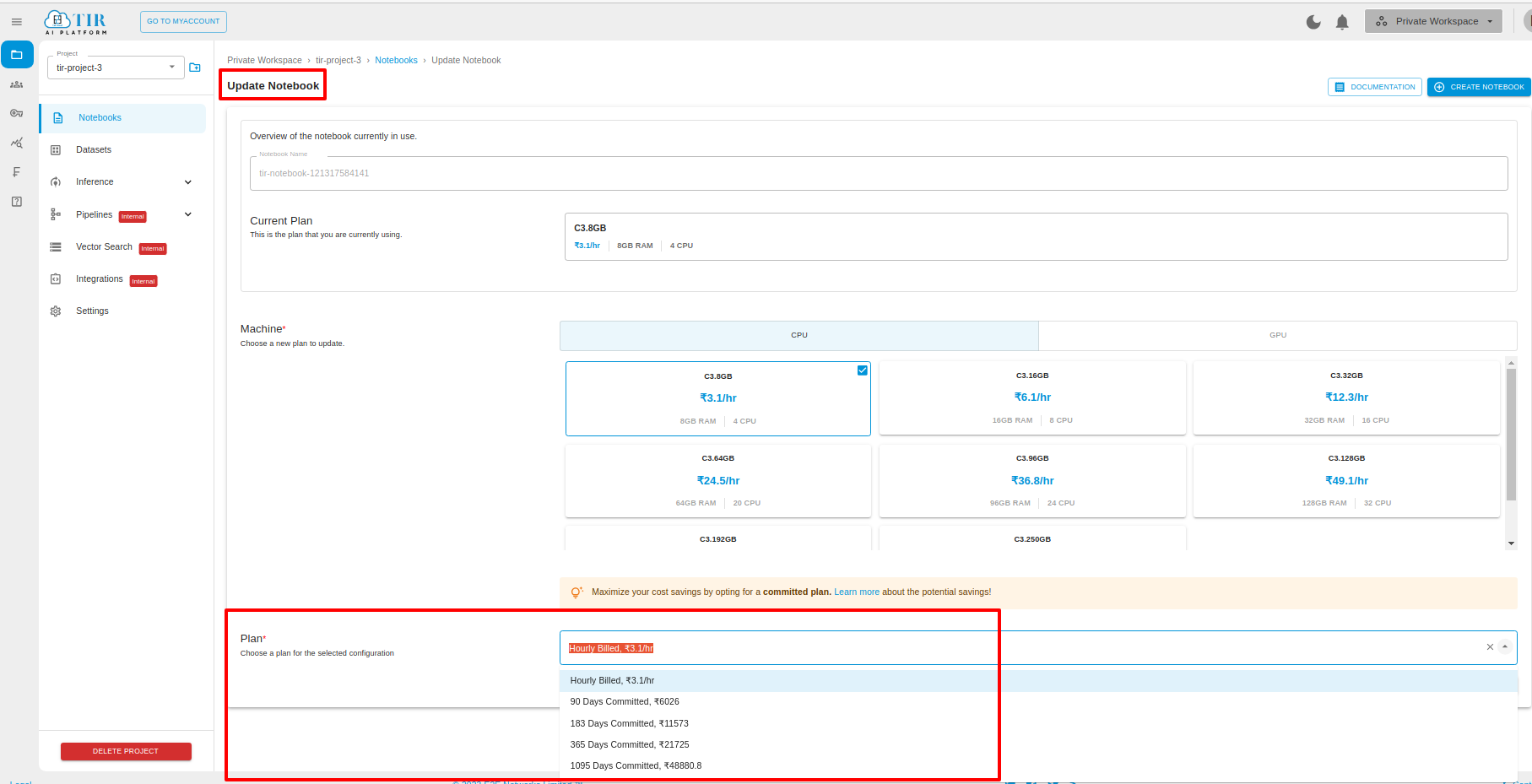This screenshot has width=1532, height=784.
Task: Choose 90 Days Committed ₹6026 option
Action: pos(1038,701)
